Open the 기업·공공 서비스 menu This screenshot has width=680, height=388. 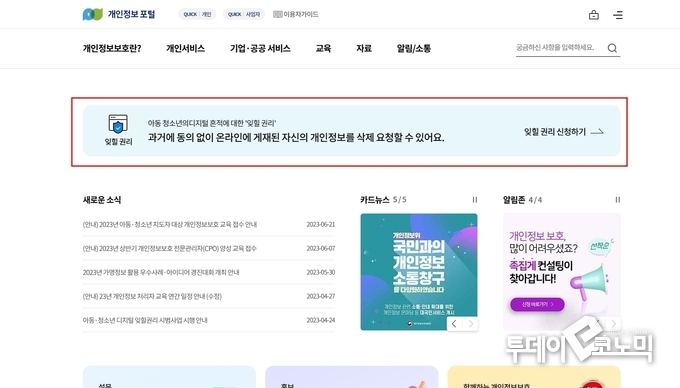click(260, 49)
